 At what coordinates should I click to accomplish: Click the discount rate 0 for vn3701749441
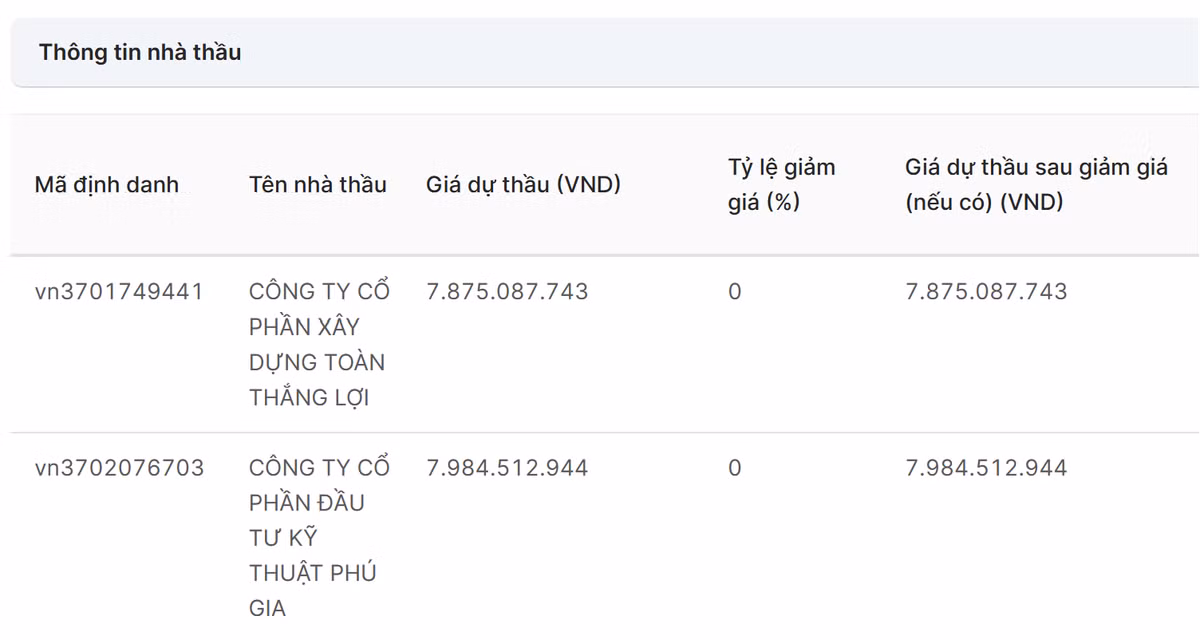click(x=735, y=292)
